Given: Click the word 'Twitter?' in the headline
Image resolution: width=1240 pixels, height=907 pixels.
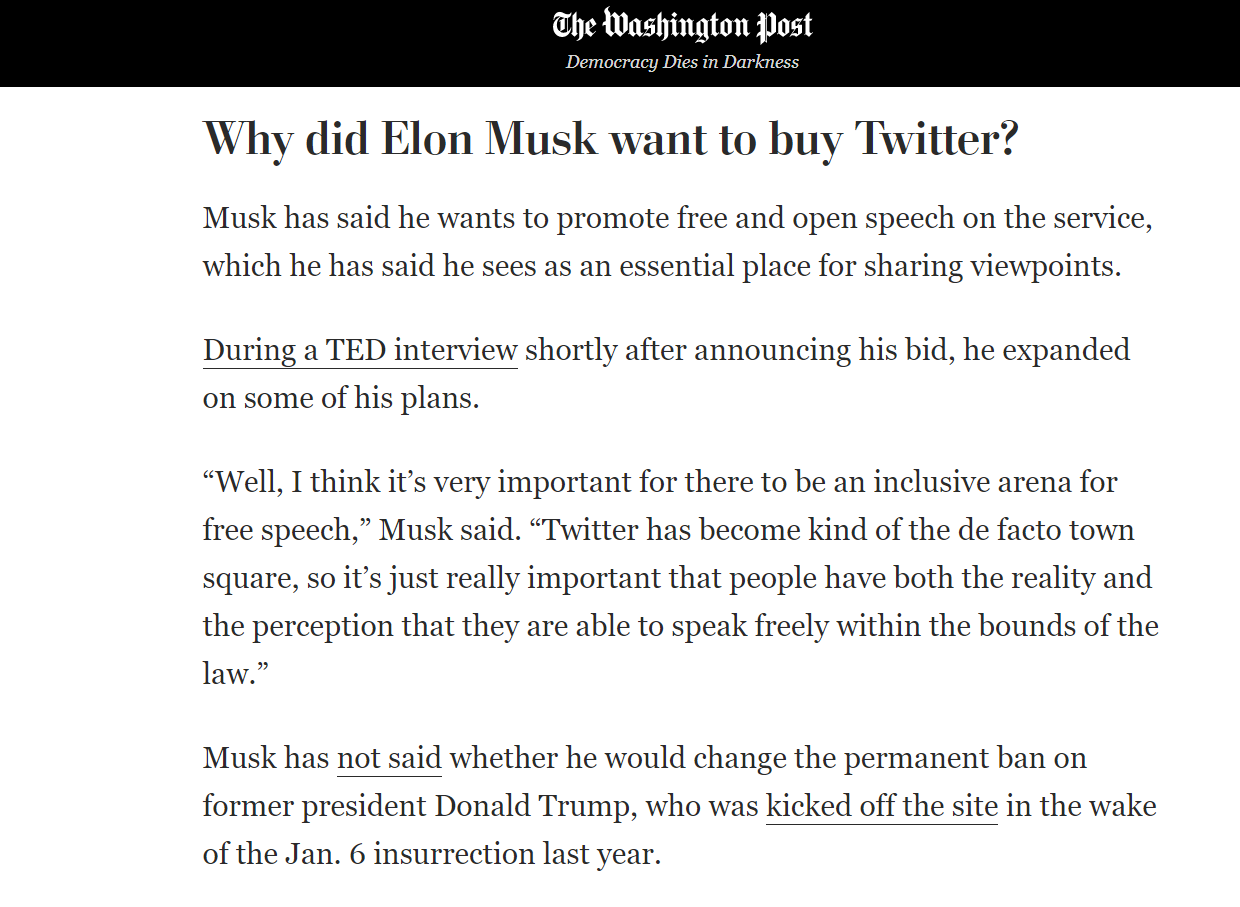Looking at the screenshot, I should click(x=936, y=139).
